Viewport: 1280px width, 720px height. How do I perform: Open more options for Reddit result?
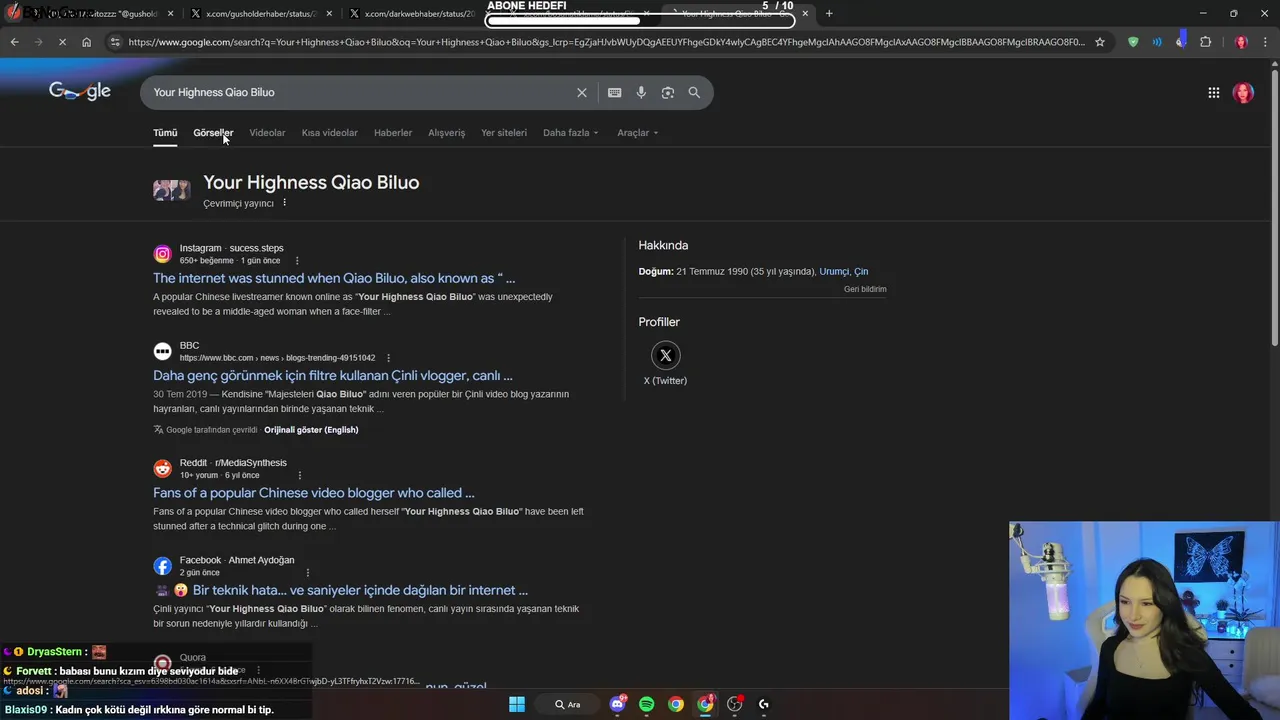coord(300,476)
